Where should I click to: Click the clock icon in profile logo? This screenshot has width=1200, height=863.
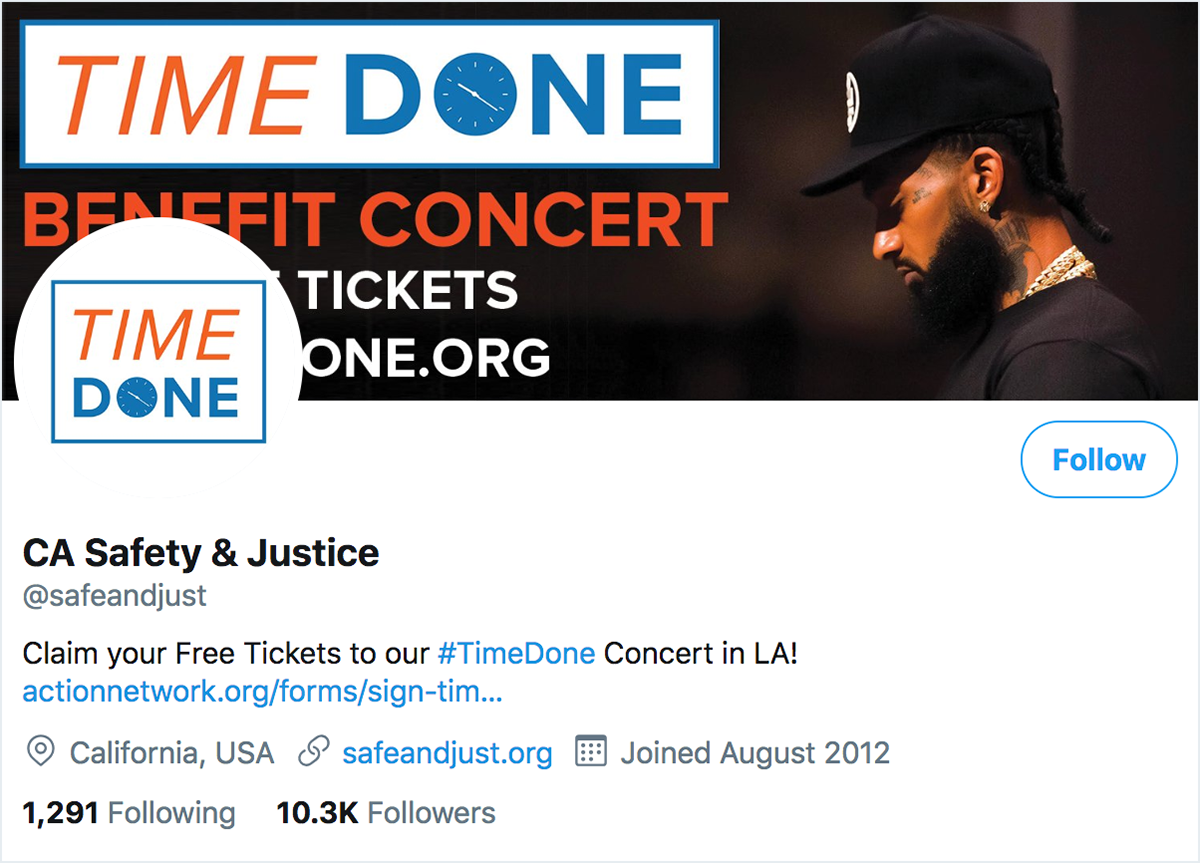pyautogui.click(x=137, y=398)
